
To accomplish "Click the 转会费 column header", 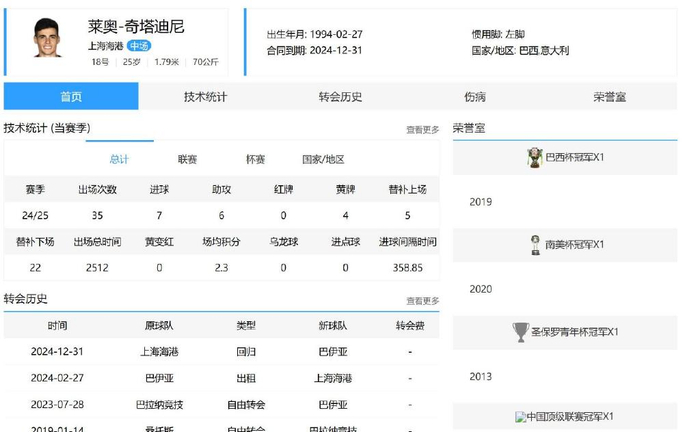I will click(410, 325).
